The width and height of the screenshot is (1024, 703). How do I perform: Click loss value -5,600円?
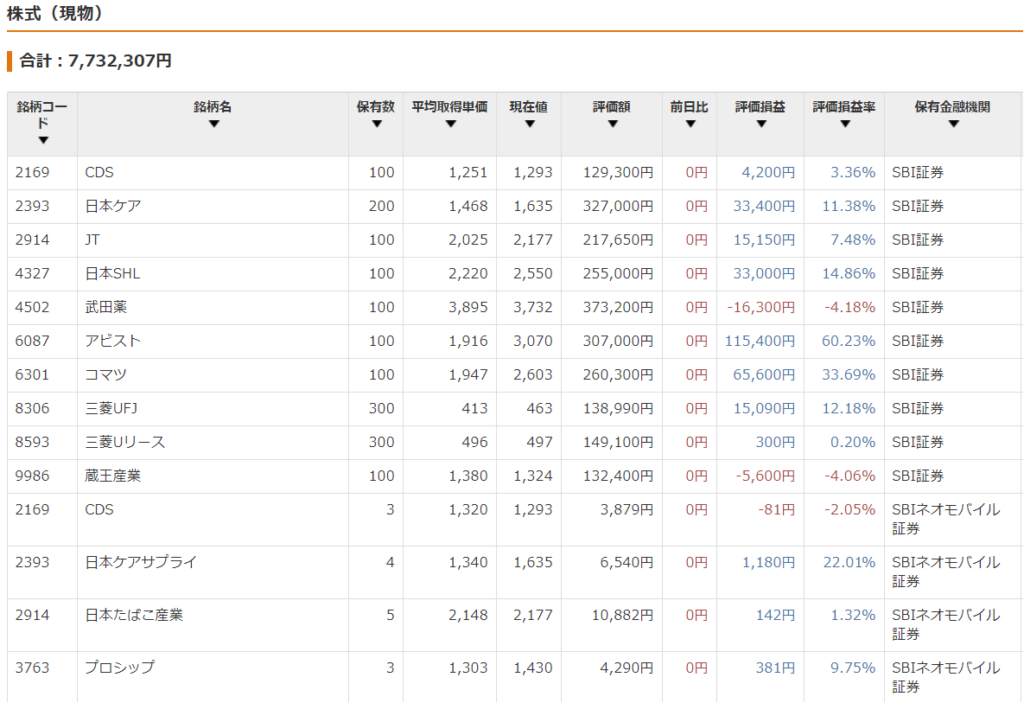pyautogui.click(x=765, y=476)
